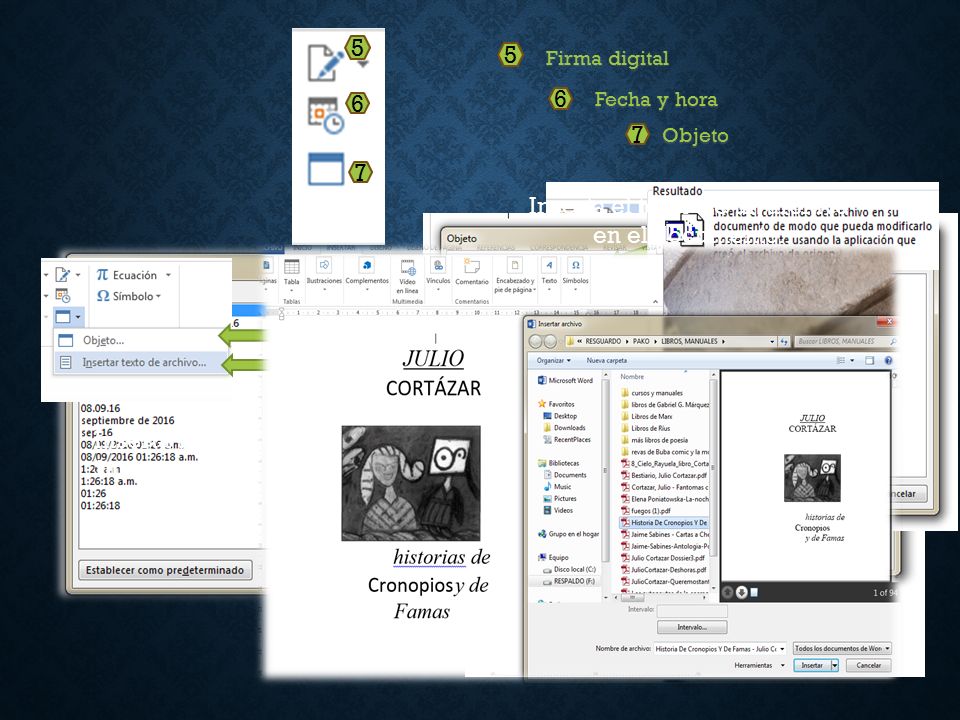Image resolution: width=960 pixels, height=720 pixels.
Task: Select the 'Bestiario, Julio Cortazar.pdf' file
Action: point(664,475)
